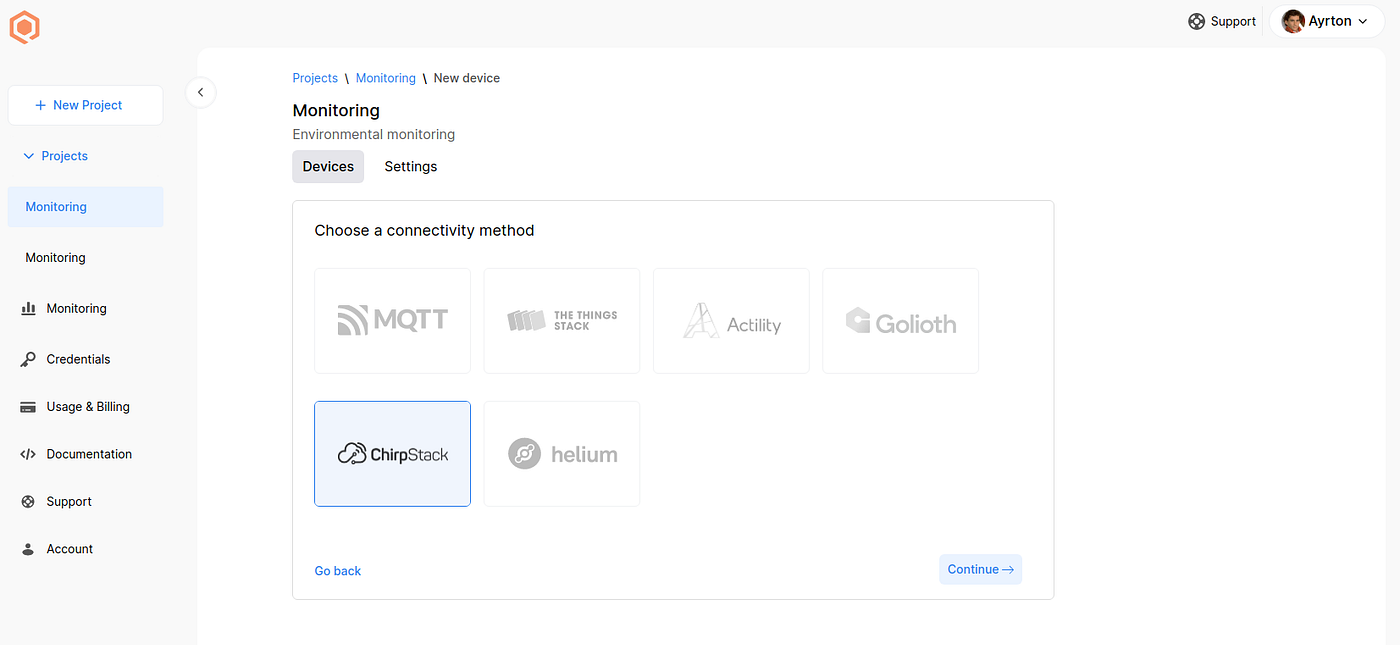Open Monitoring via the chart icon
Viewport: 1400px width, 645px height.
point(30,308)
